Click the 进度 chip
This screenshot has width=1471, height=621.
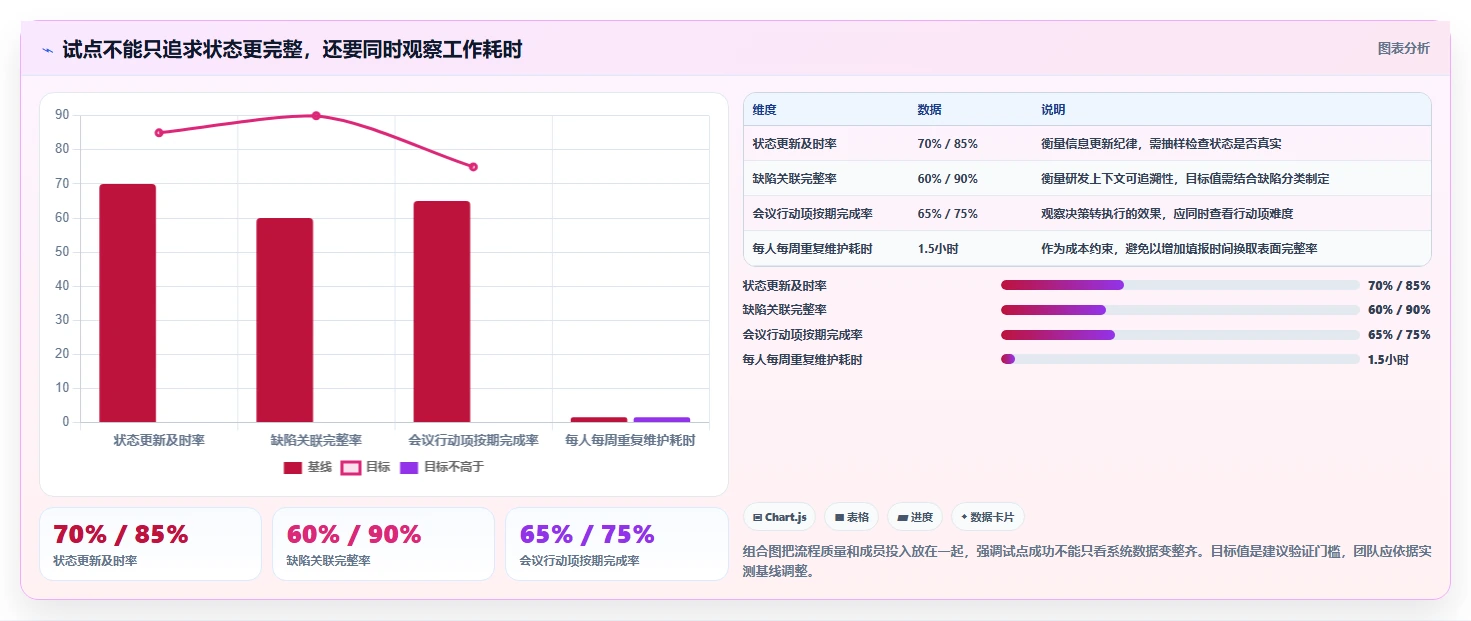click(x=915, y=517)
